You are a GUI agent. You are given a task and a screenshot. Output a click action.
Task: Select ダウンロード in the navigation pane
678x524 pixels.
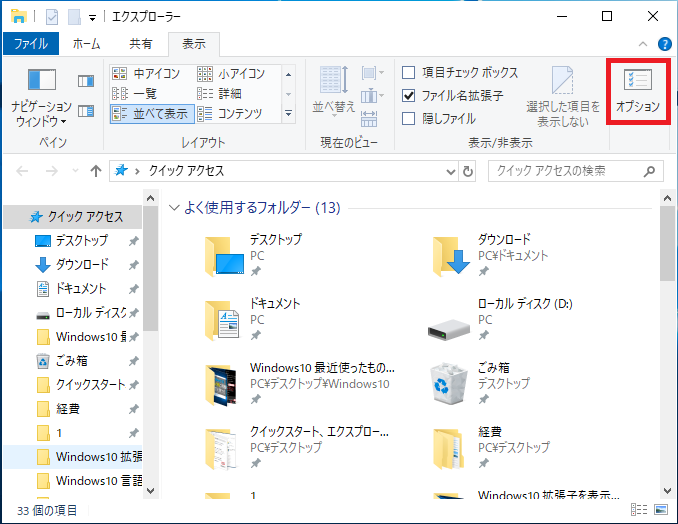tap(73, 264)
